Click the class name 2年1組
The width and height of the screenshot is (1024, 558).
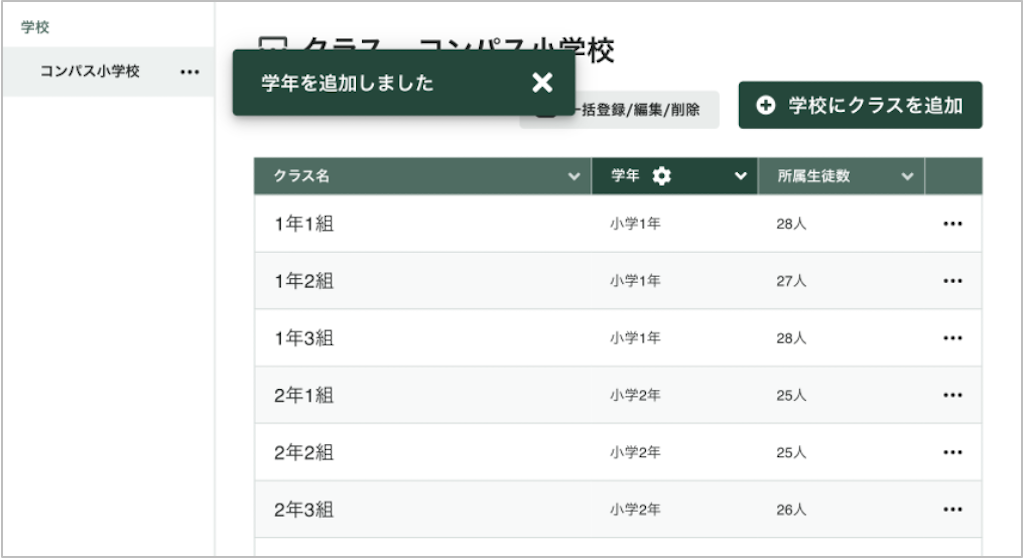point(304,395)
